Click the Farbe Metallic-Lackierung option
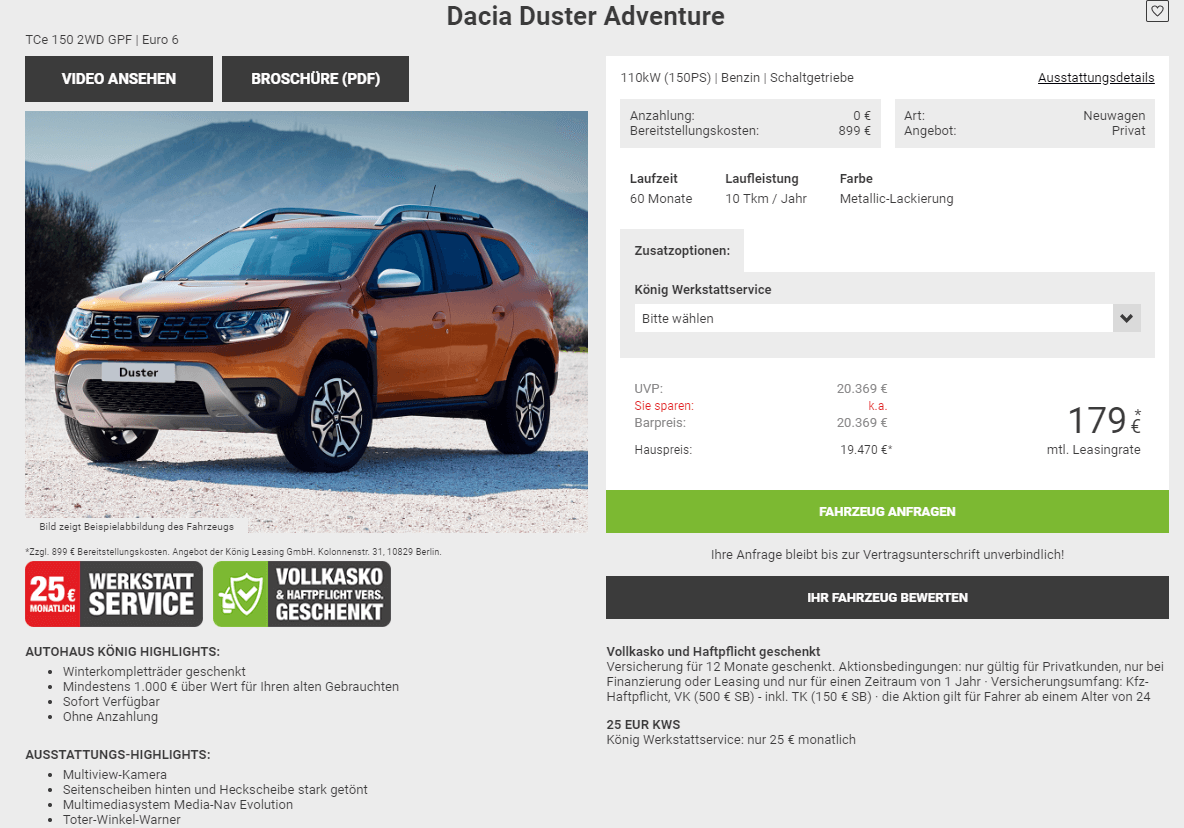1184x828 pixels. click(896, 189)
